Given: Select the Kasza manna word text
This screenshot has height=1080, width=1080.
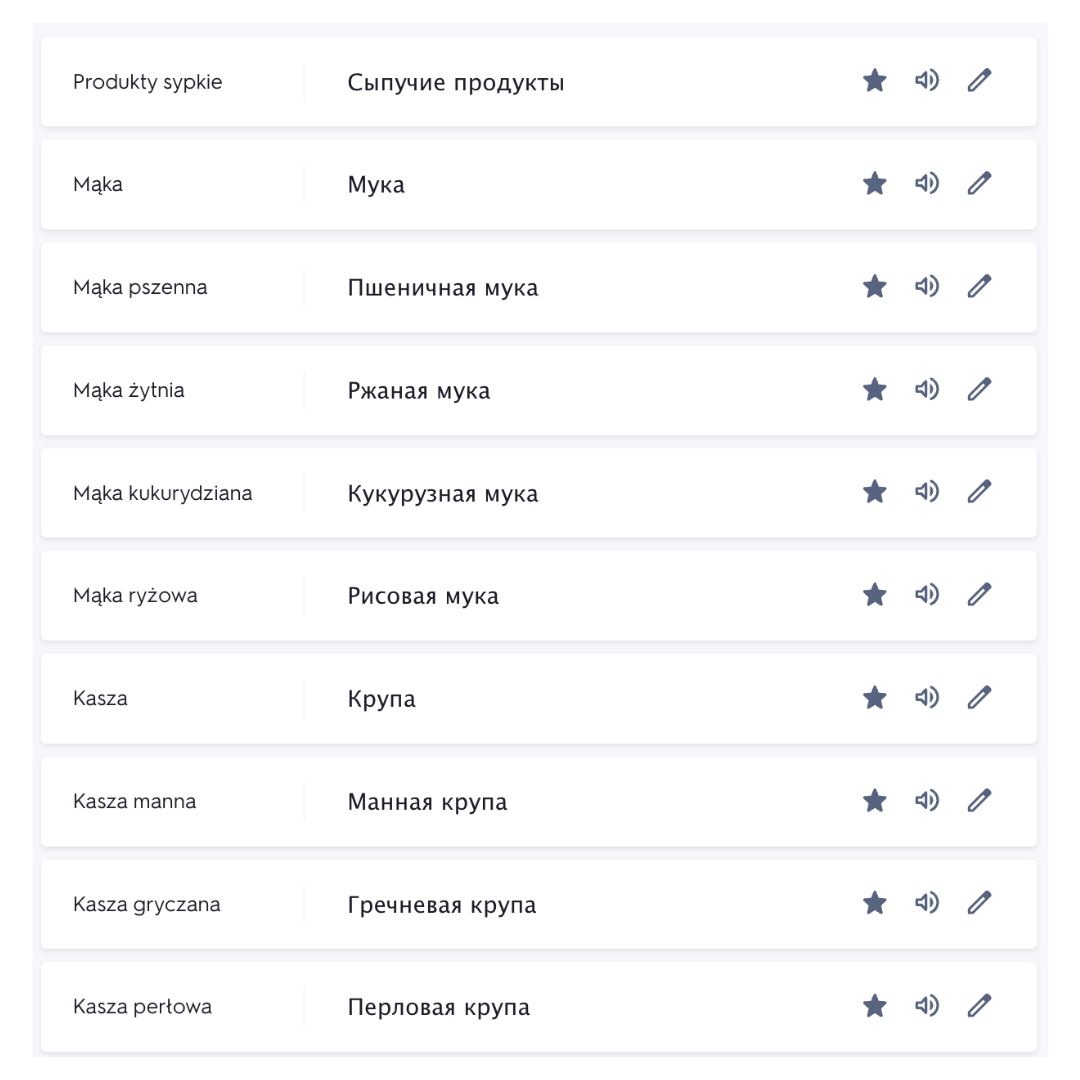Looking at the screenshot, I should (134, 801).
